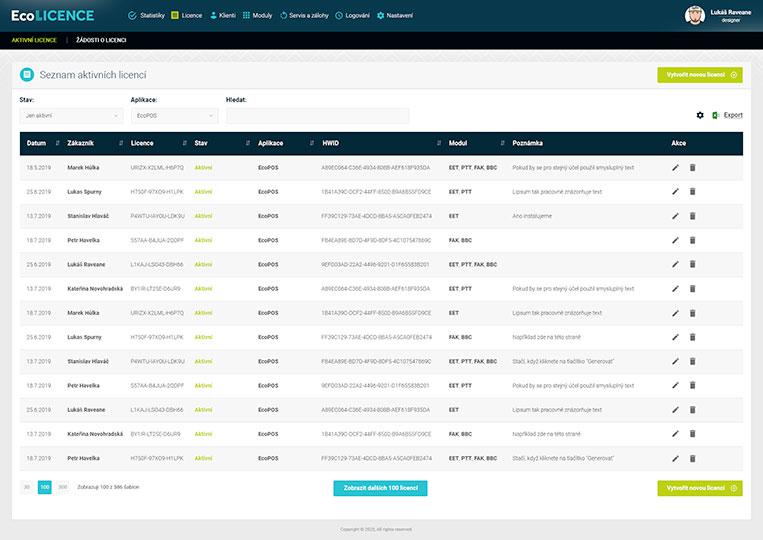Go to the Klienti section
The width and height of the screenshot is (763, 540).
pyautogui.click(x=221, y=16)
